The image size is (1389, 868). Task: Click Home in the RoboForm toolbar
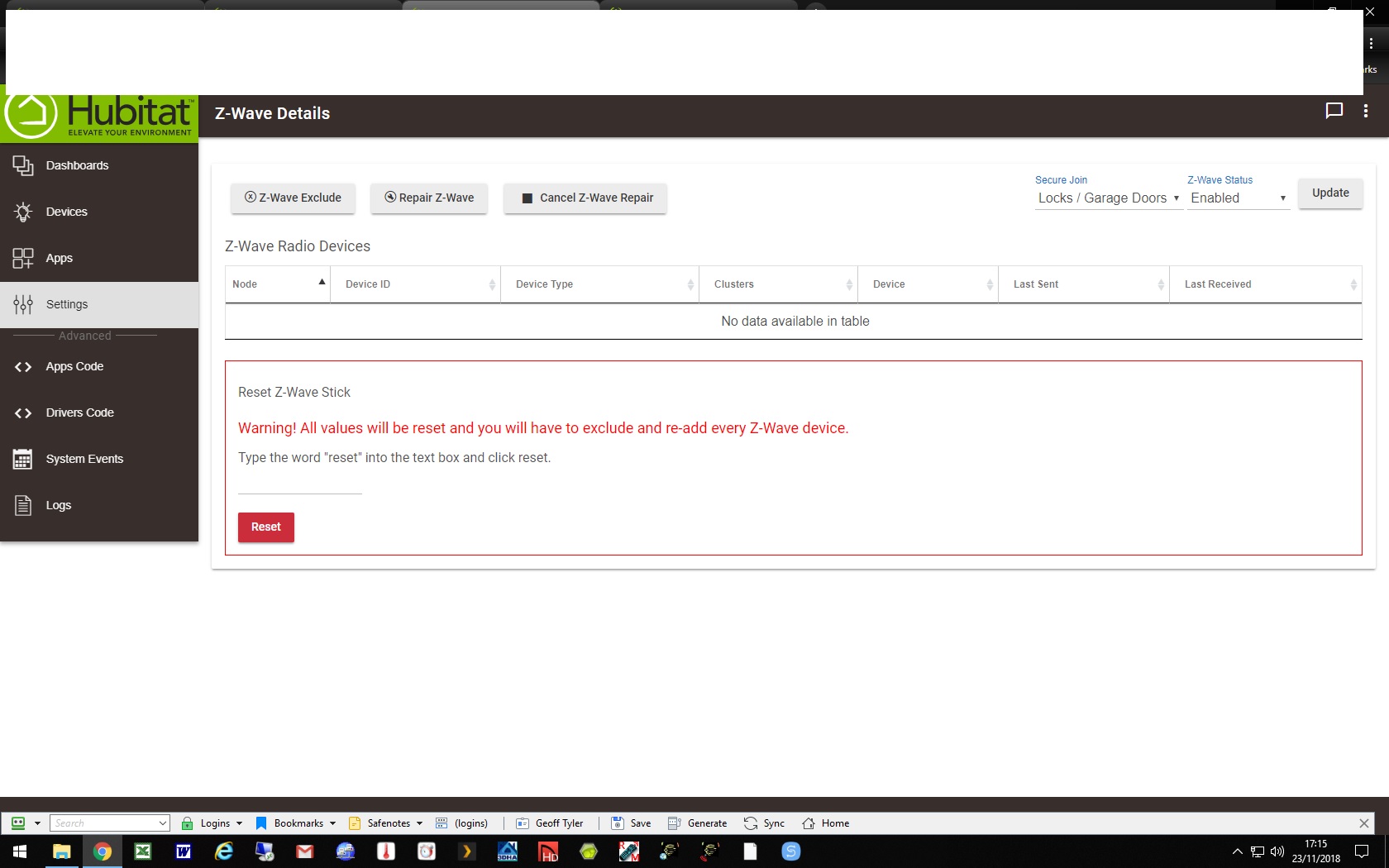825,823
